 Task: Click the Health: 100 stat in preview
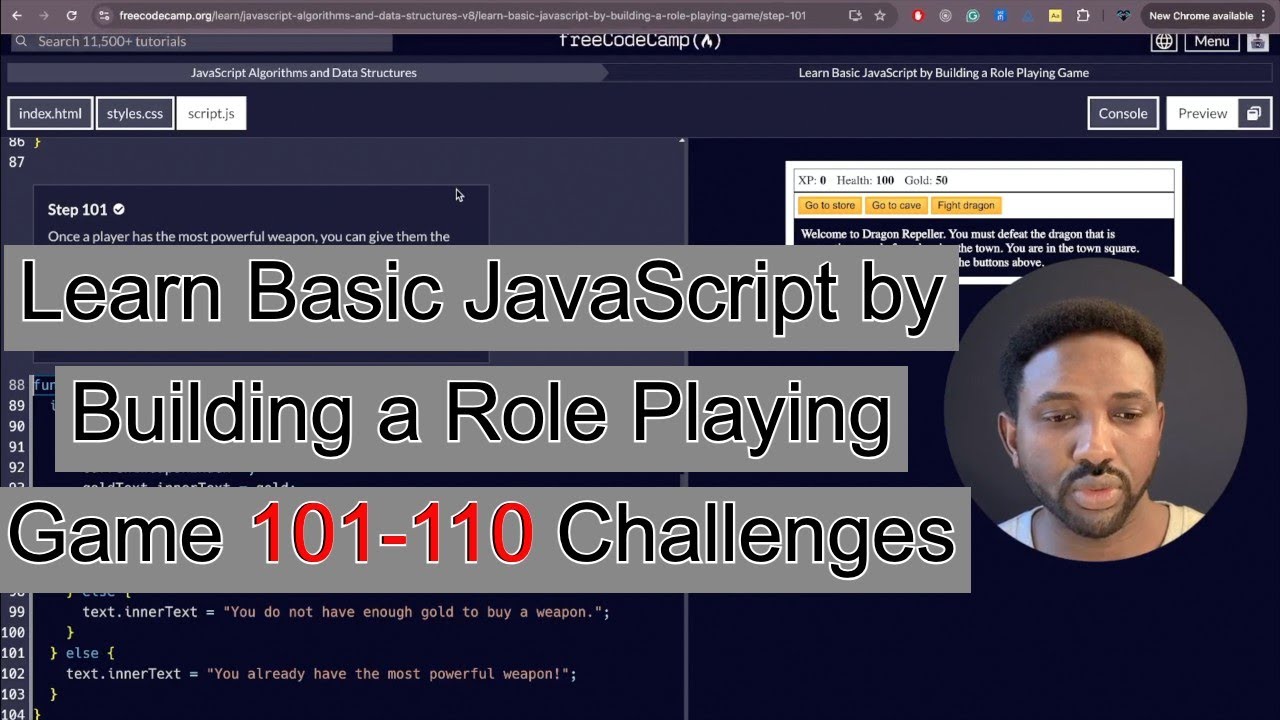pos(865,181)
